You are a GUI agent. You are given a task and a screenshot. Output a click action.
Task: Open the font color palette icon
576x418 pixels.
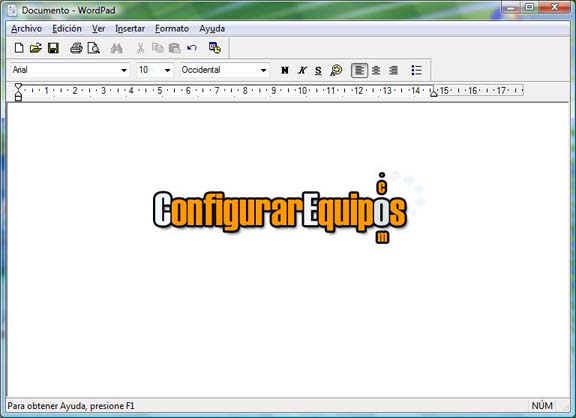(x=336, y=70)
